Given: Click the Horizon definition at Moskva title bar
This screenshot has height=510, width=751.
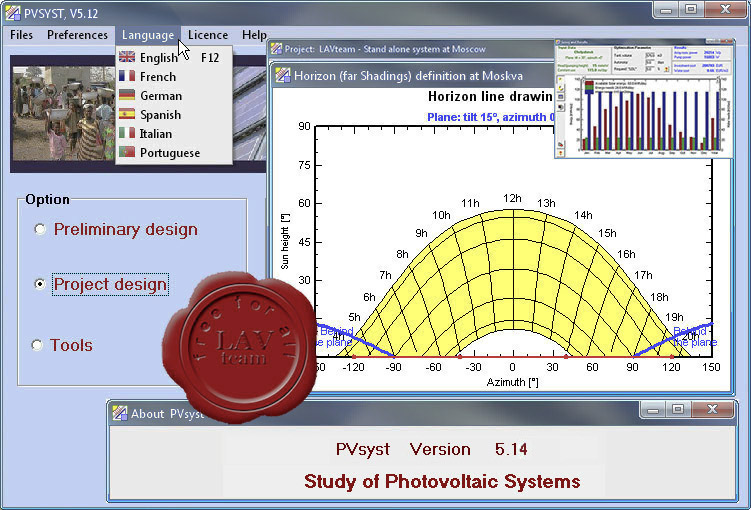Looking at the screenshot, I should click(414, 76).
